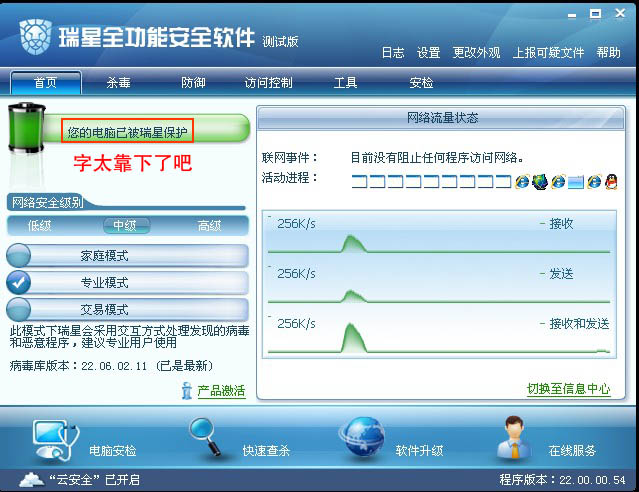
Task: Set network security level to 低级
Action: (x=40, y=225)
